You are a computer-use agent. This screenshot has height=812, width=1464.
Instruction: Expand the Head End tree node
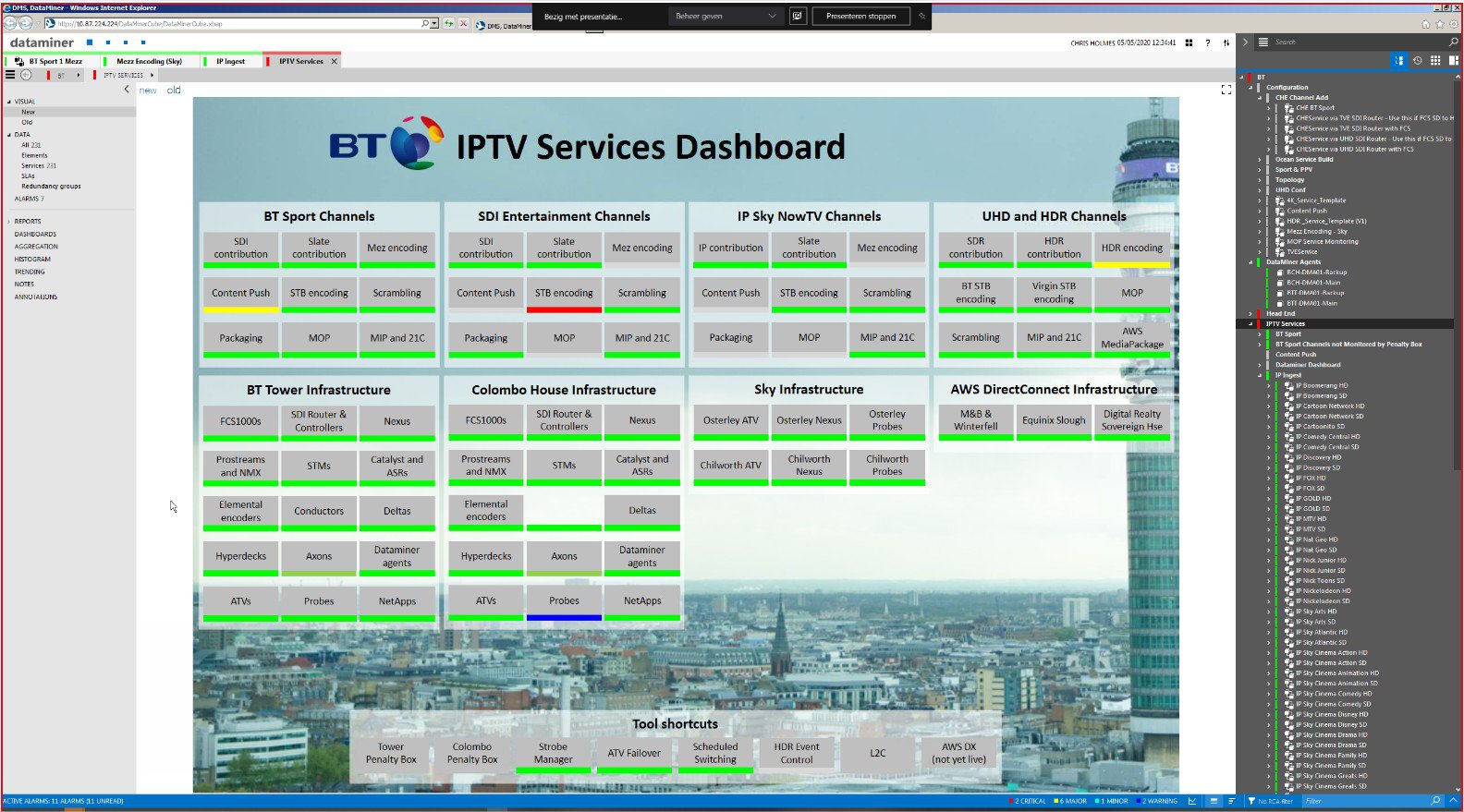point(1250,314)
